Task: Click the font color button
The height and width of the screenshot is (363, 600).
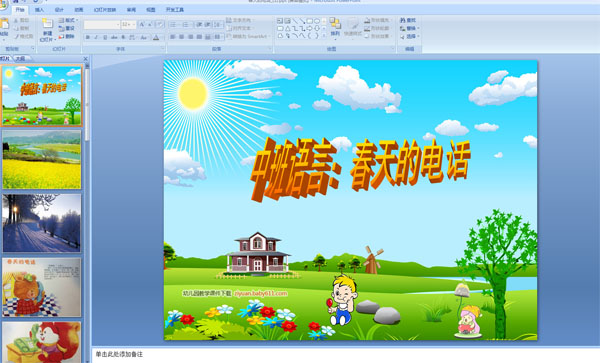Action: [x=156, y=37]
